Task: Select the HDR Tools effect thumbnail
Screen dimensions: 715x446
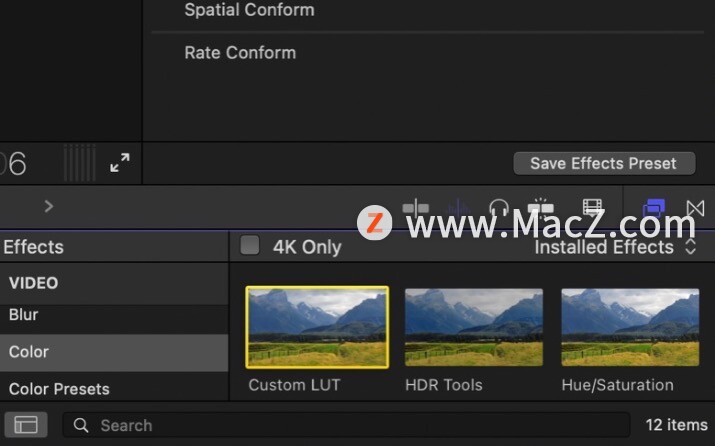Action: tap(474, 327)
